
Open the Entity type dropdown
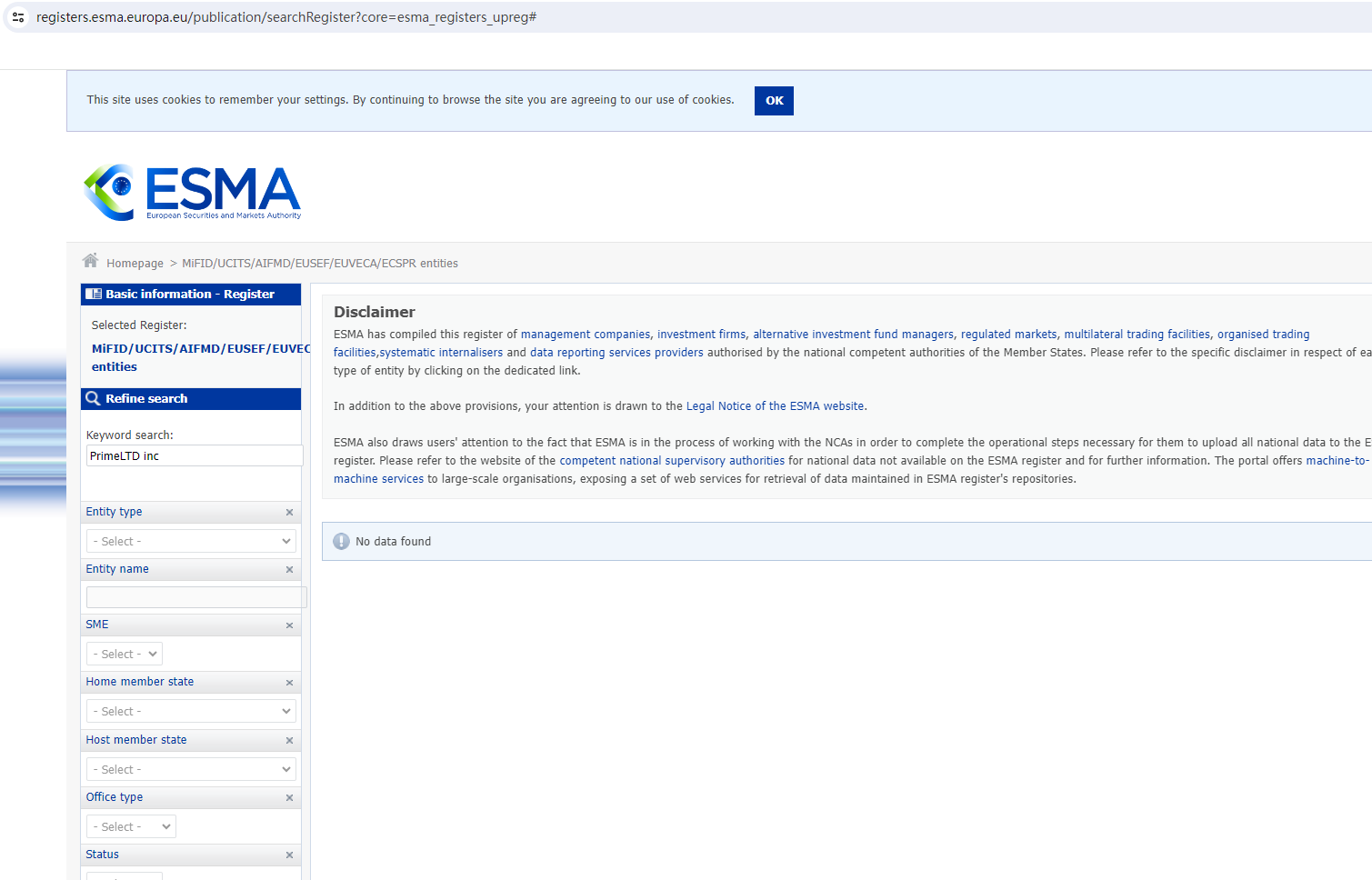(191, 541)
